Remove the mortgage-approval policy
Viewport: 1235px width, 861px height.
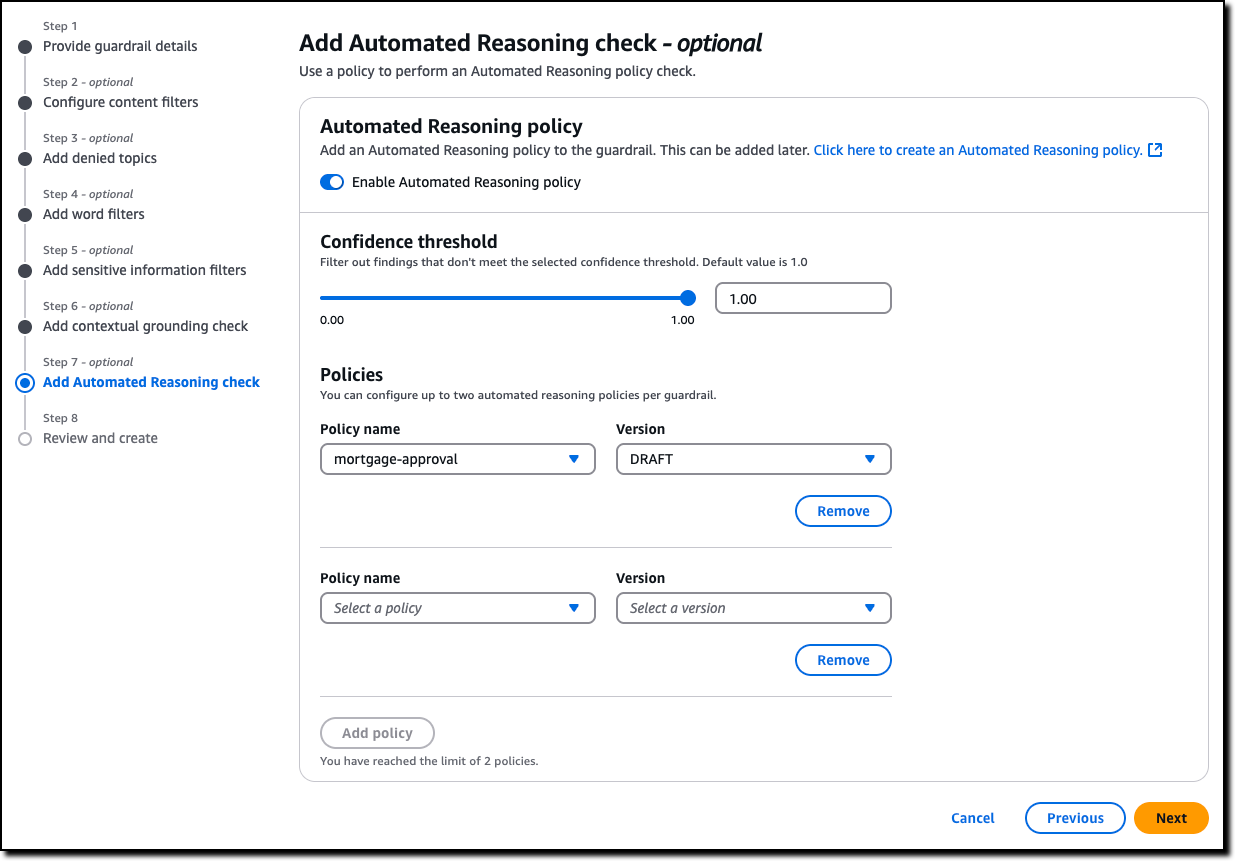843,511
